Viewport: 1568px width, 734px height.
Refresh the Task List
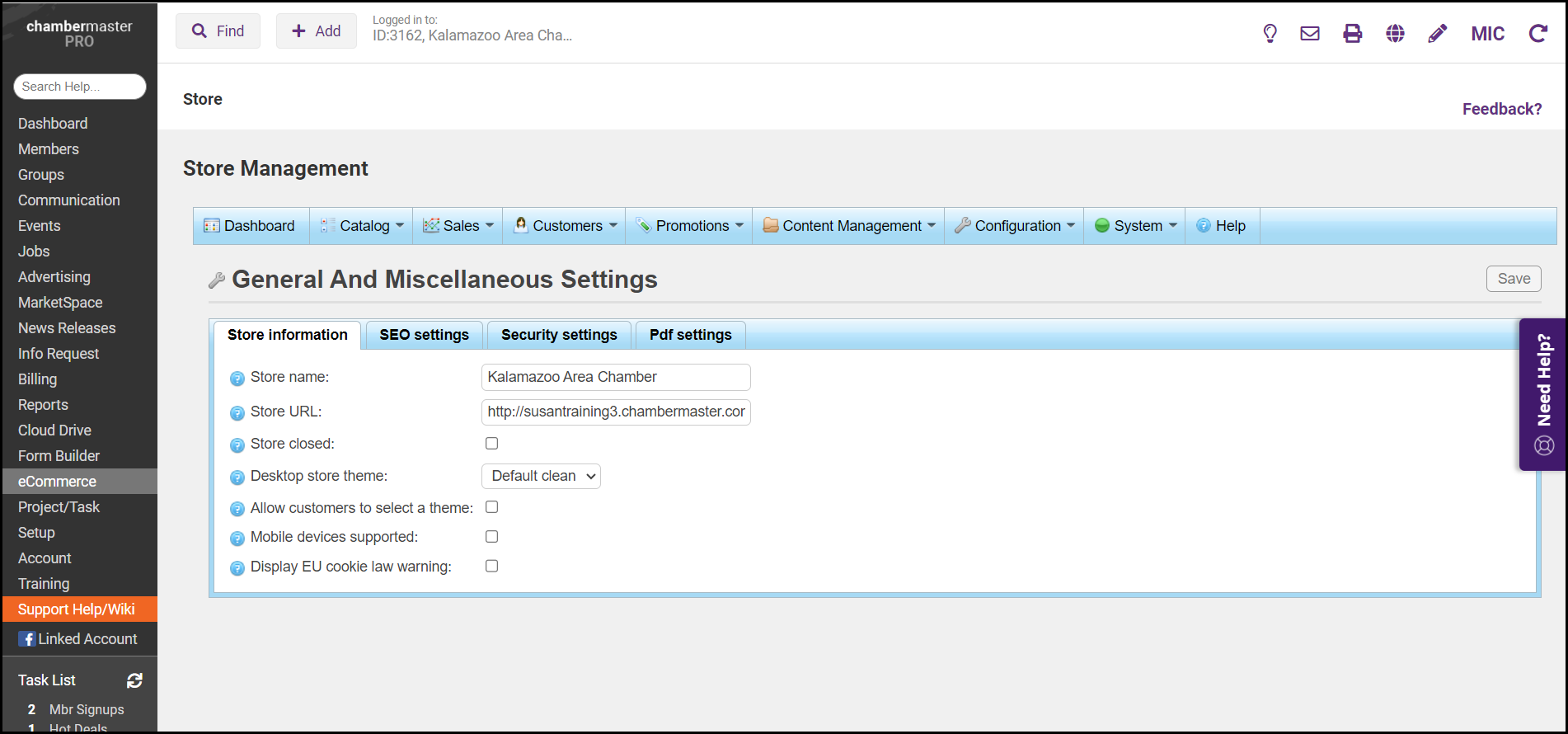134,680
